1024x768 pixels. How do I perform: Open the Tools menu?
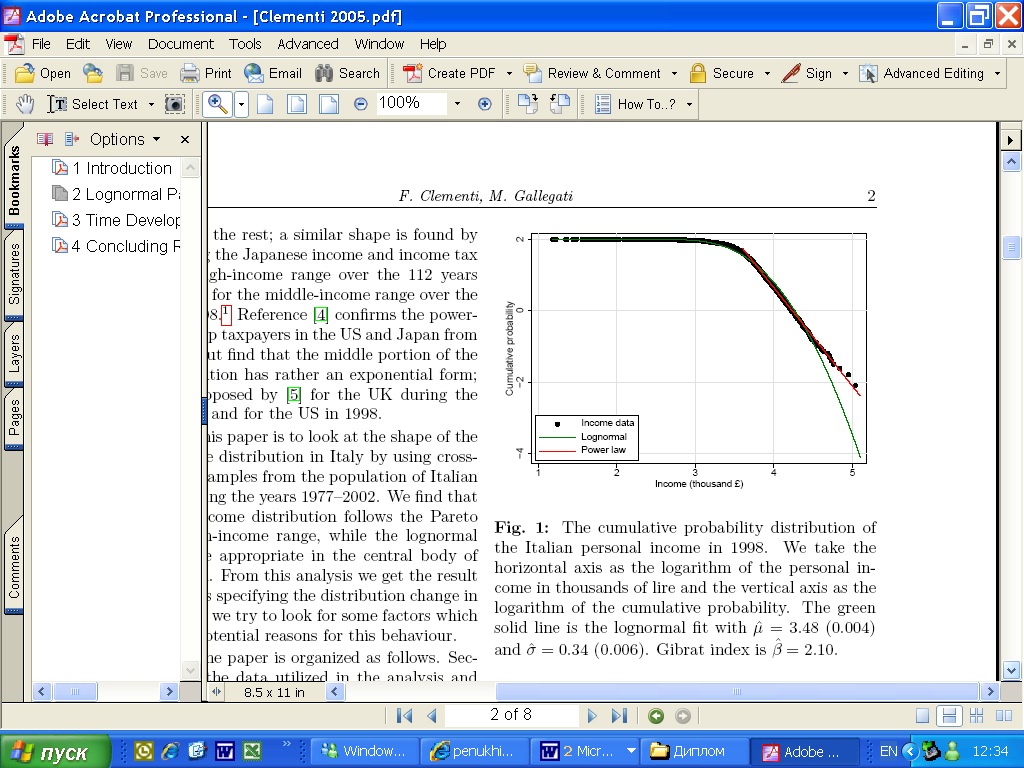(245, 44)
